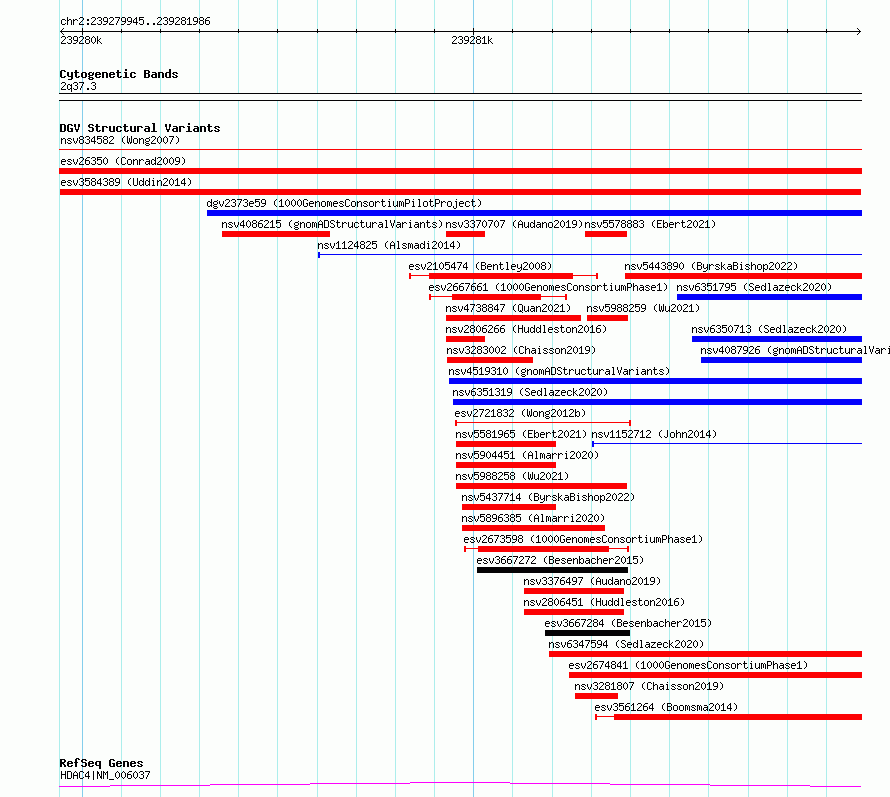Click the nsv834582 (Wong2007) variant label
Screen dimensions: 890x797
(x=120, y=140)
